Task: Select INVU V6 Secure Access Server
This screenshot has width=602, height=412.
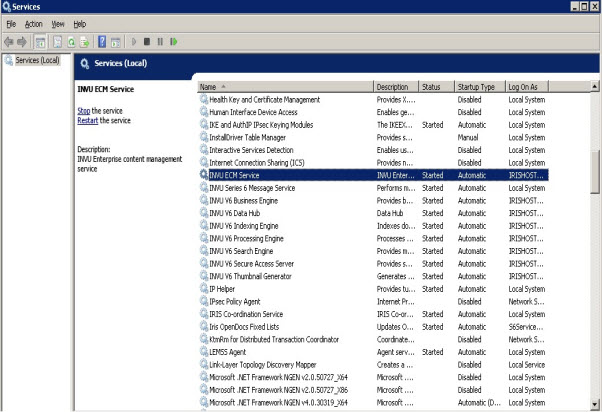Action: 251,264
